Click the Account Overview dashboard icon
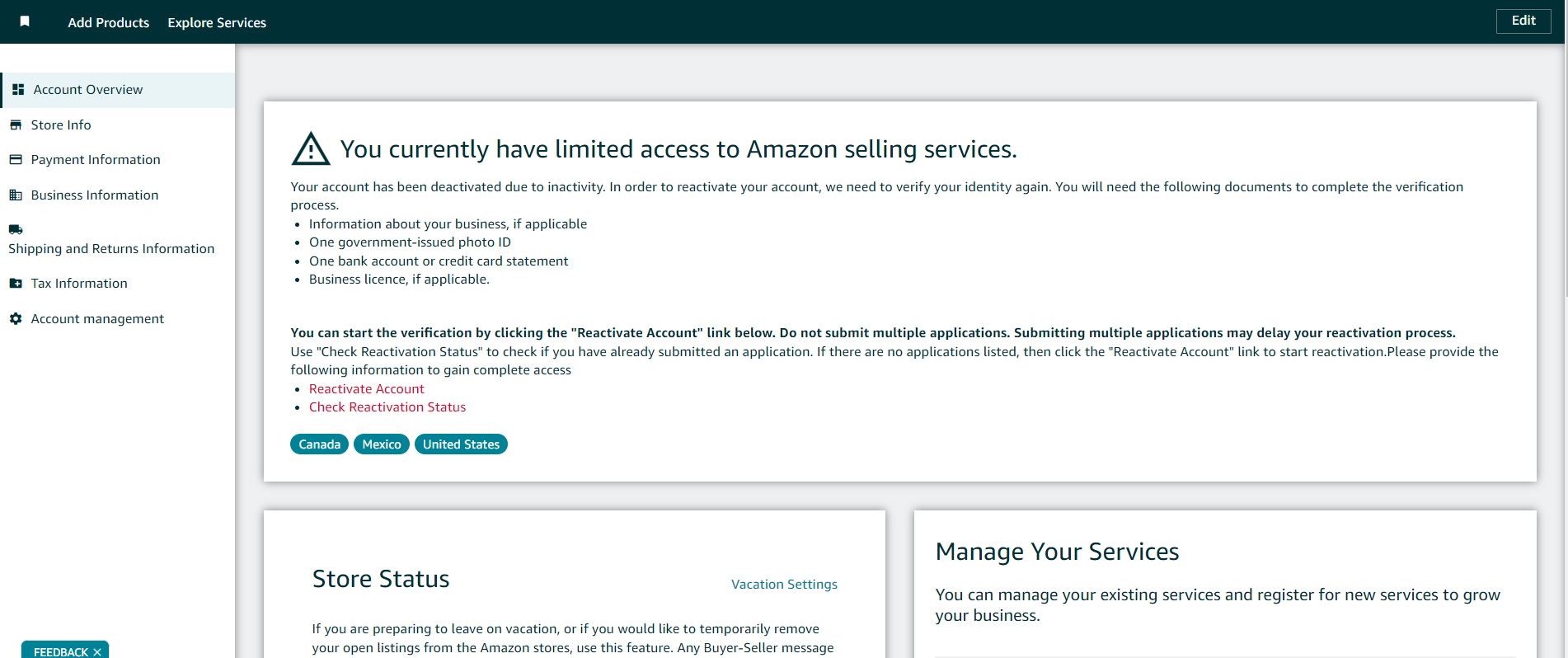This screenshot has width=1568, height=658. click(18, 89)
